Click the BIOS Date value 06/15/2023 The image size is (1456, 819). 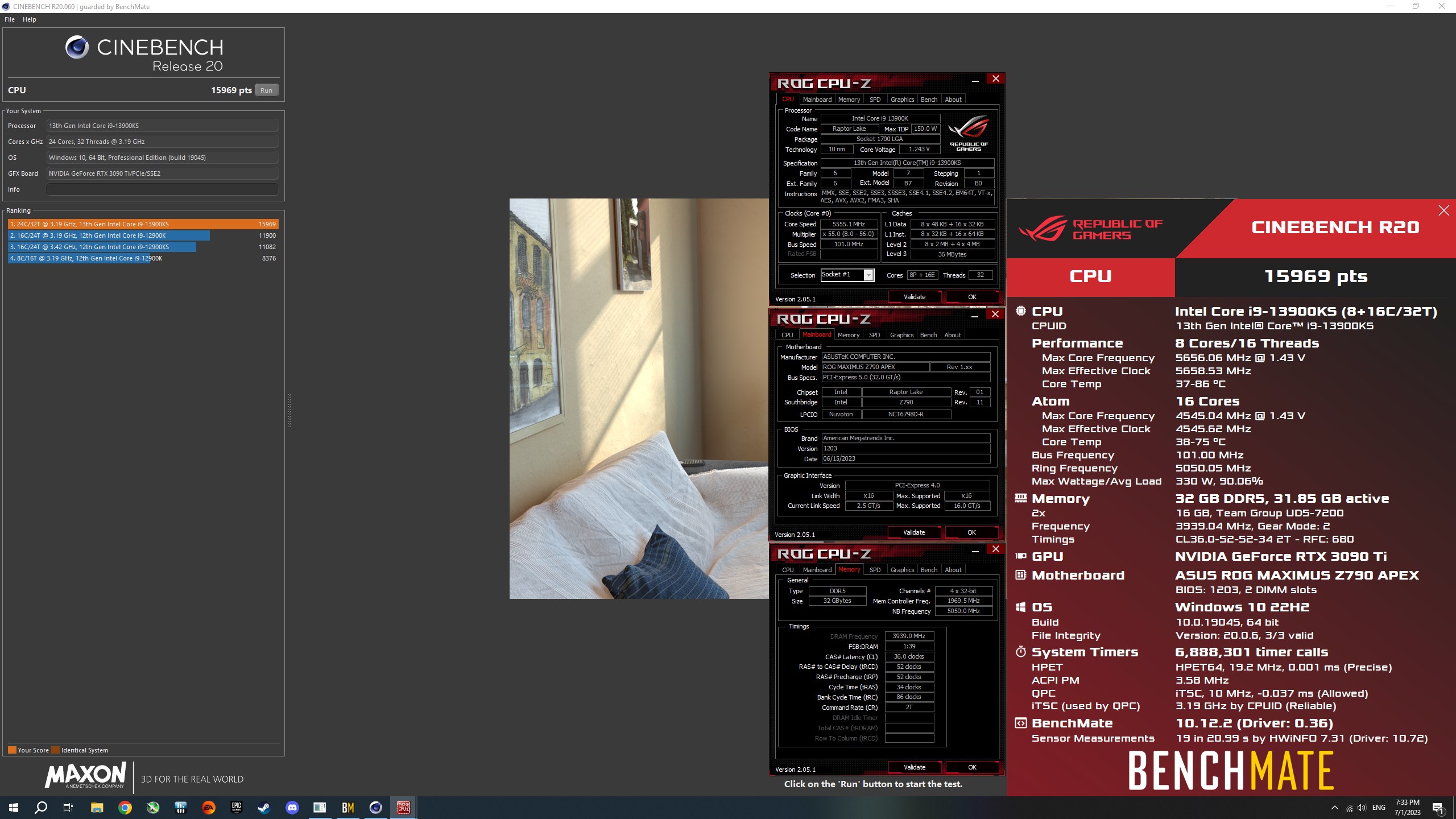coord(906,459)
